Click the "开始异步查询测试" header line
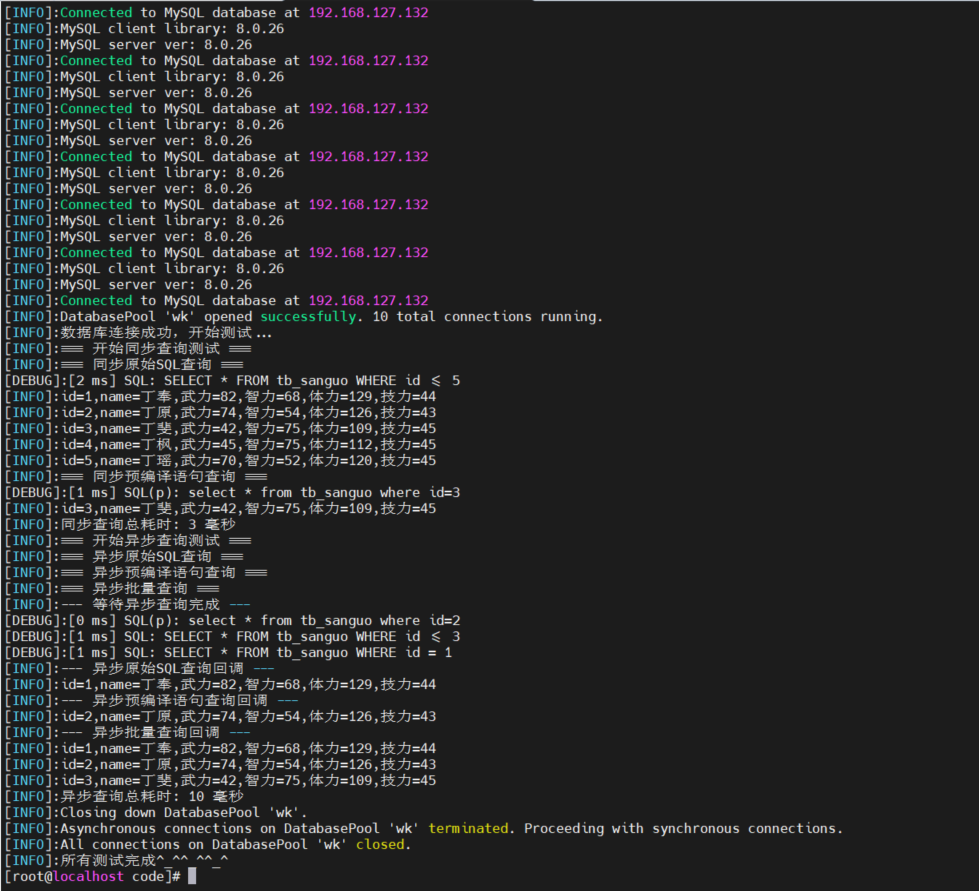The width and height of the screenshot is (979, 891). (x=128, y=541)
